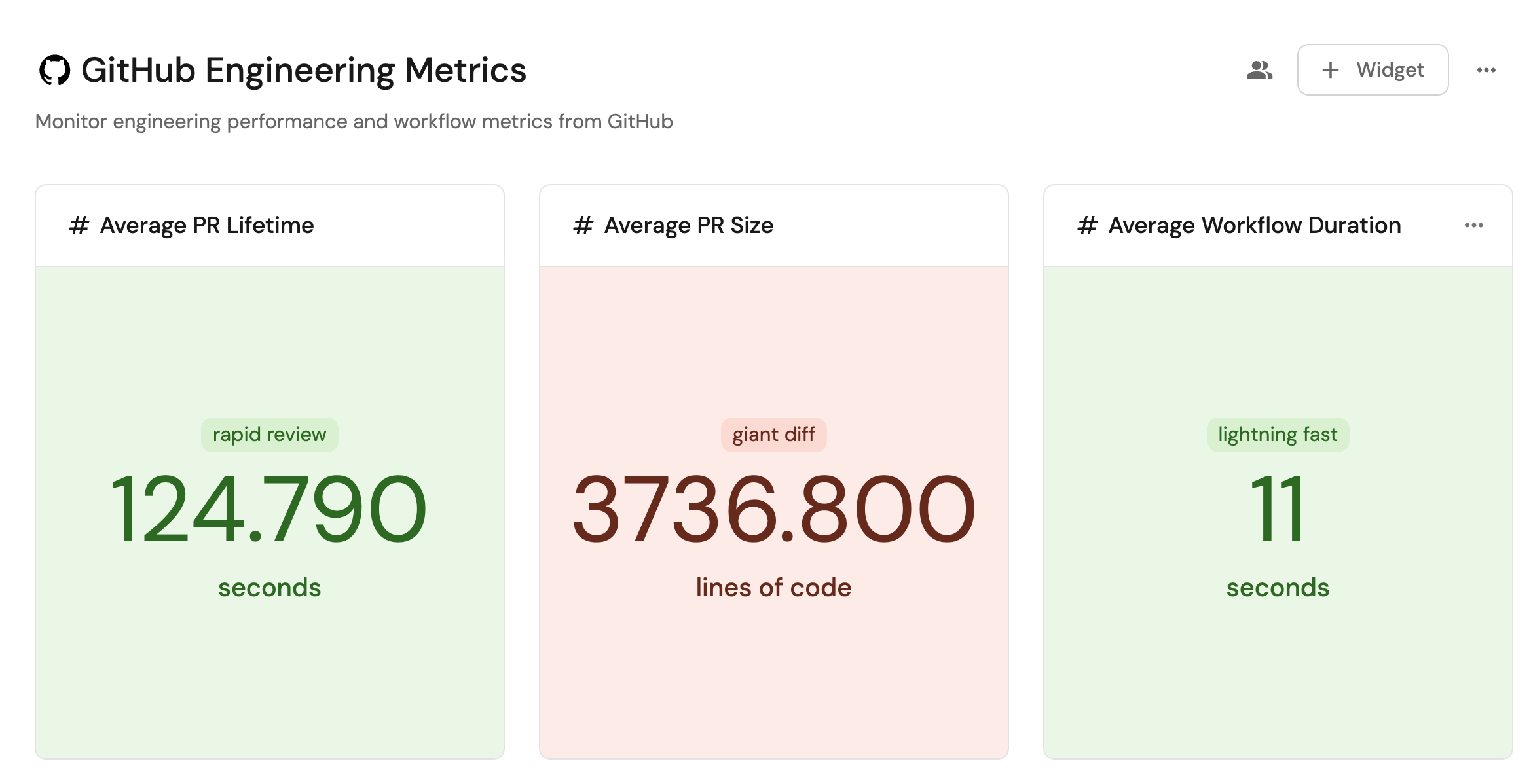Open the sharing collaborators icon
Screen dimensions: 1531x784
coord(1259,70)
